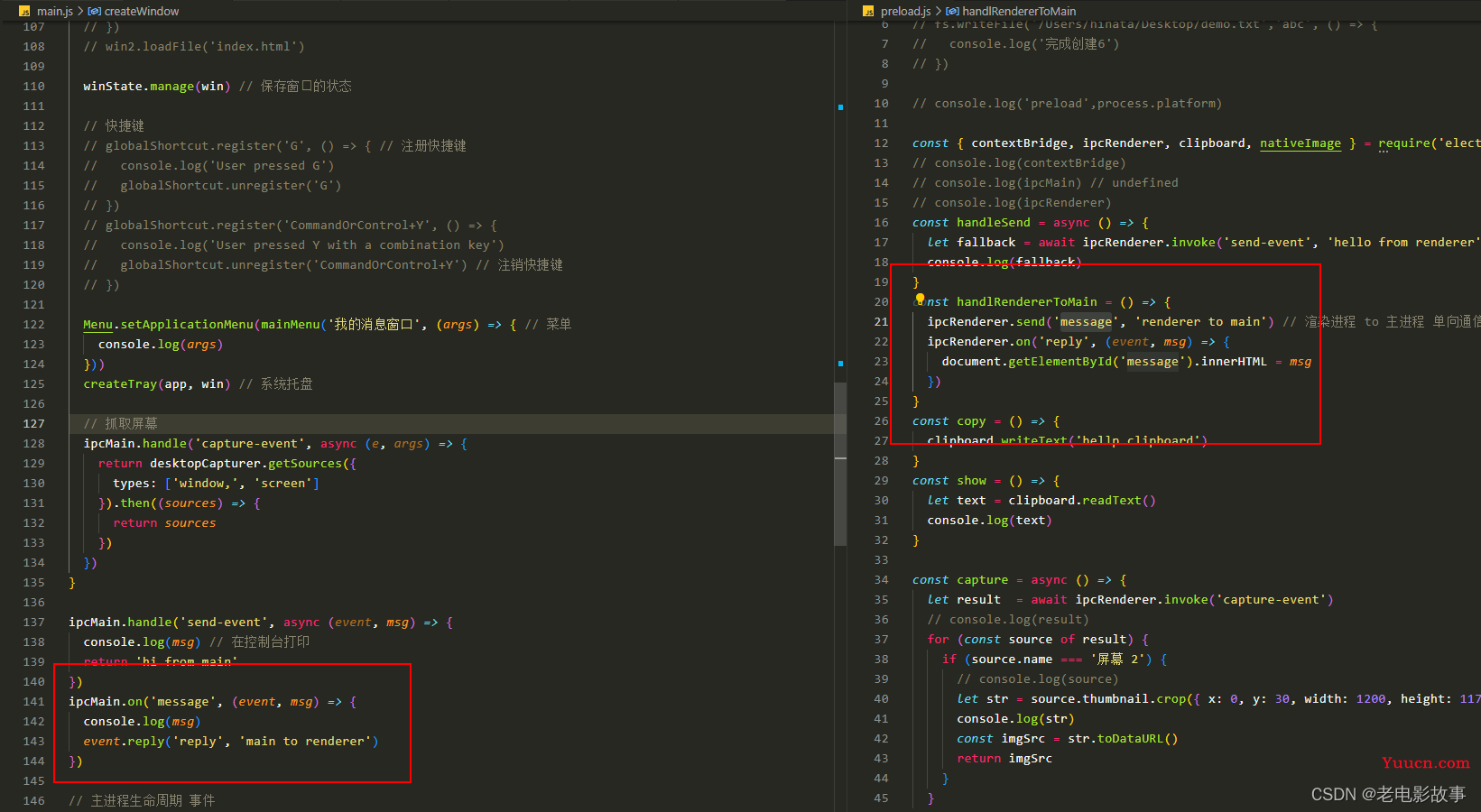Click the symbol icon before handlRendererToMain breadcrumb
Image resolution: width=1481 pixels, height=812 pixels.
point(952,12)
